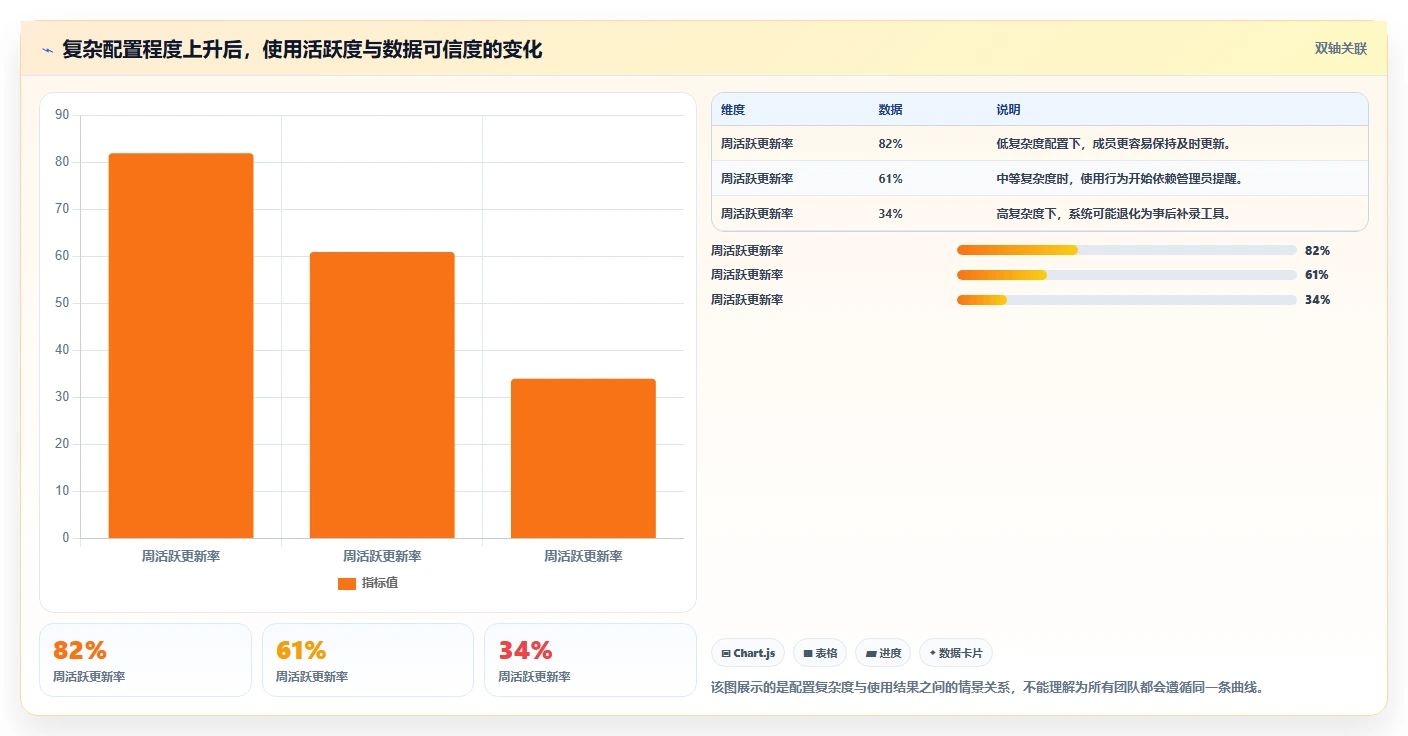Toggle the 指标值 legend label
1408x736 pixels.
[380, 583]
